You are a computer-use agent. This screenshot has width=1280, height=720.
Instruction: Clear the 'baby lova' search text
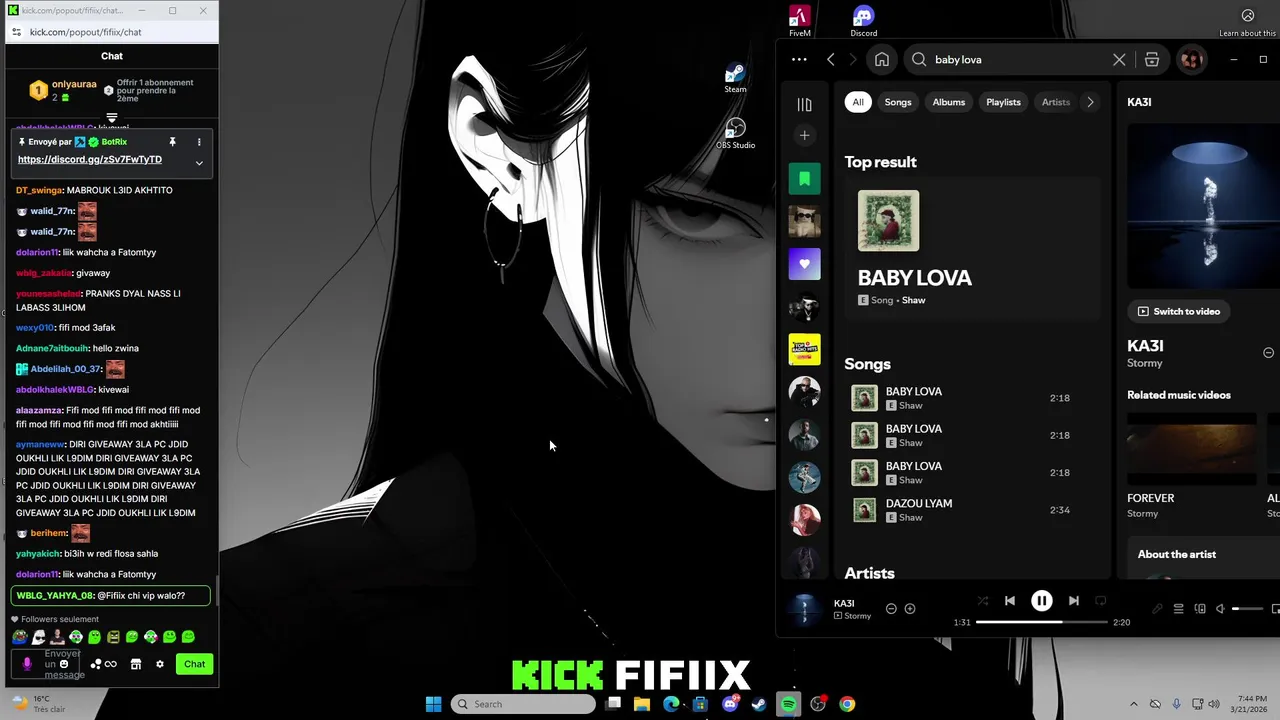(x=1119, y=60)
